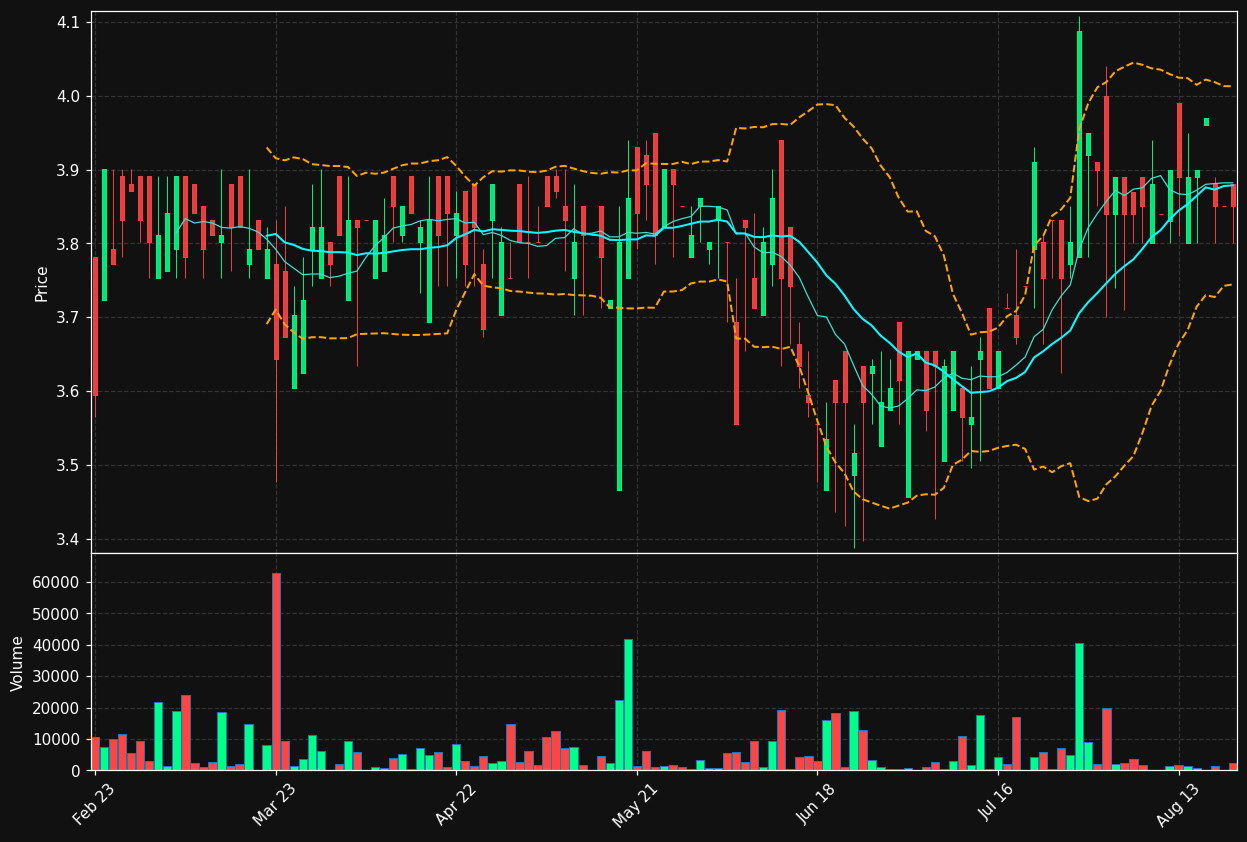Click the Volume axis title
Viewport: 1247px width, 842px height.
pyautogui.click(x=18, y=663)
